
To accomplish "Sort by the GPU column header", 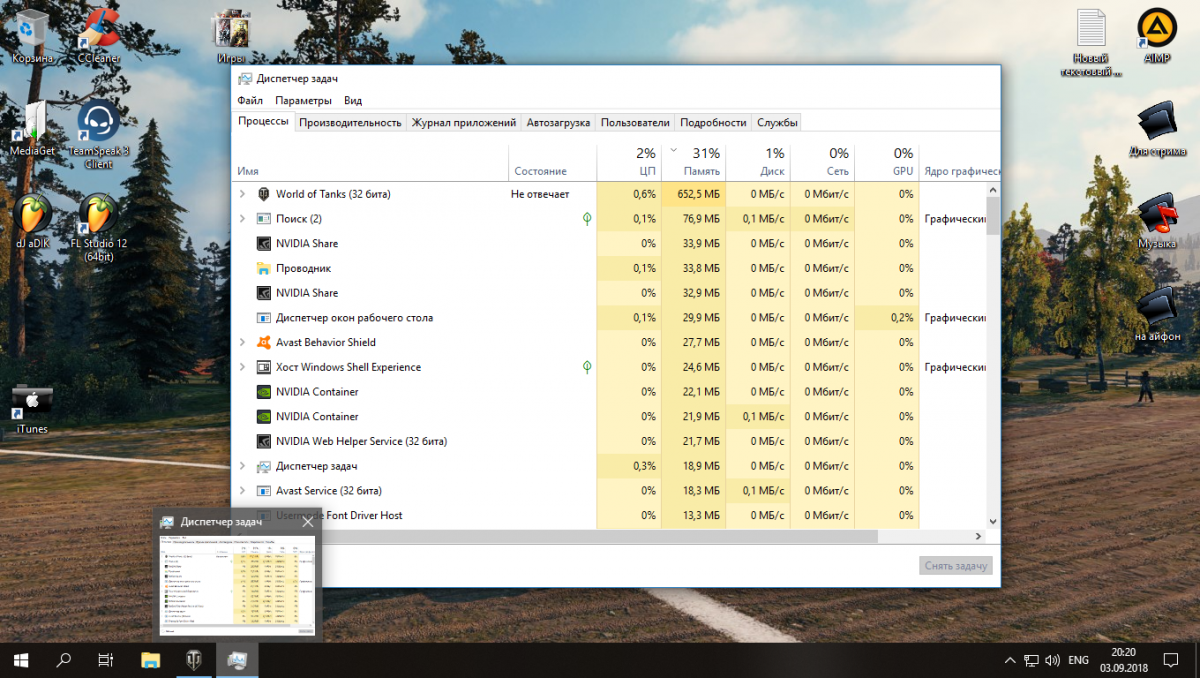I will [887, 163].
